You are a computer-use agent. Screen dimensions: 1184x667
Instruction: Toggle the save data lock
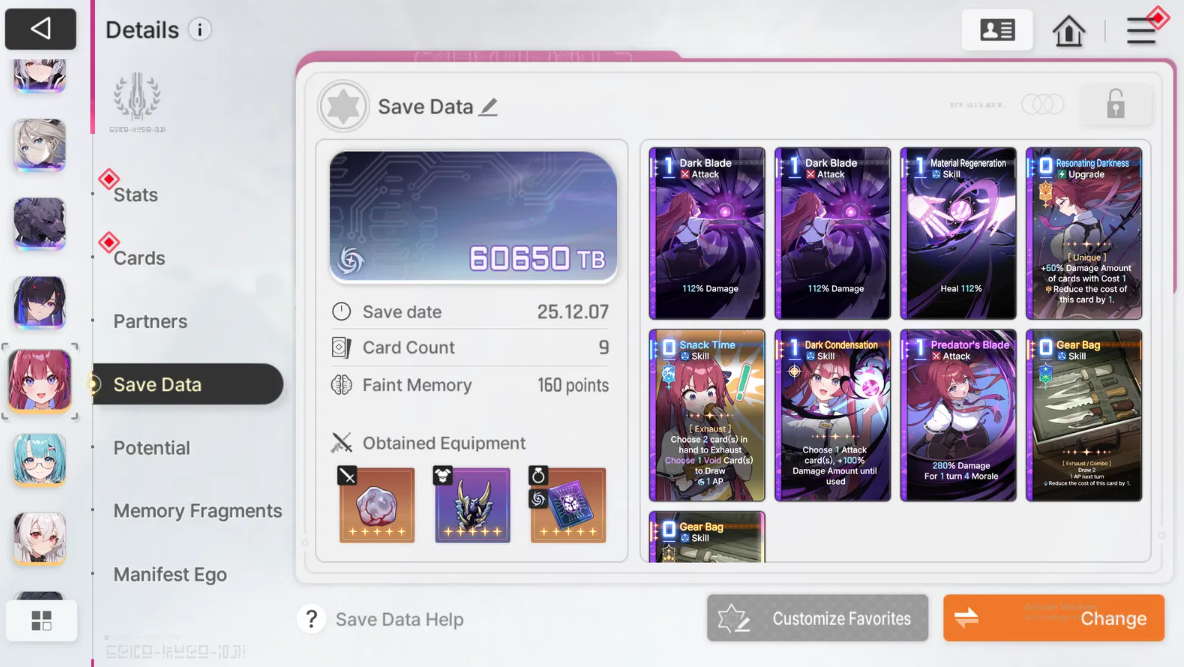tap(1116, 104)
